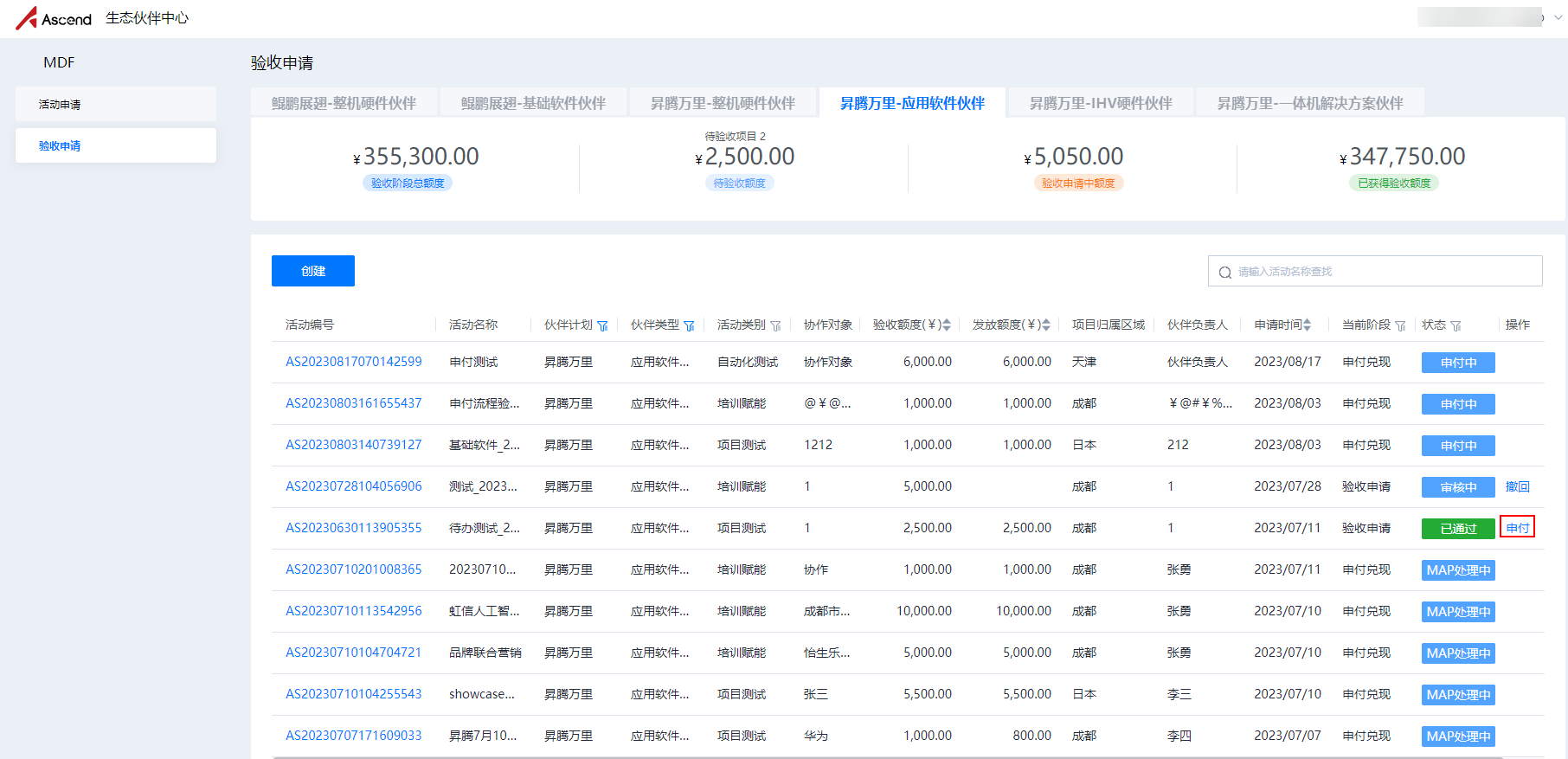Screen dimensions: 1568x759
Task: Click the 待验收额度 label
Action: 739,183
